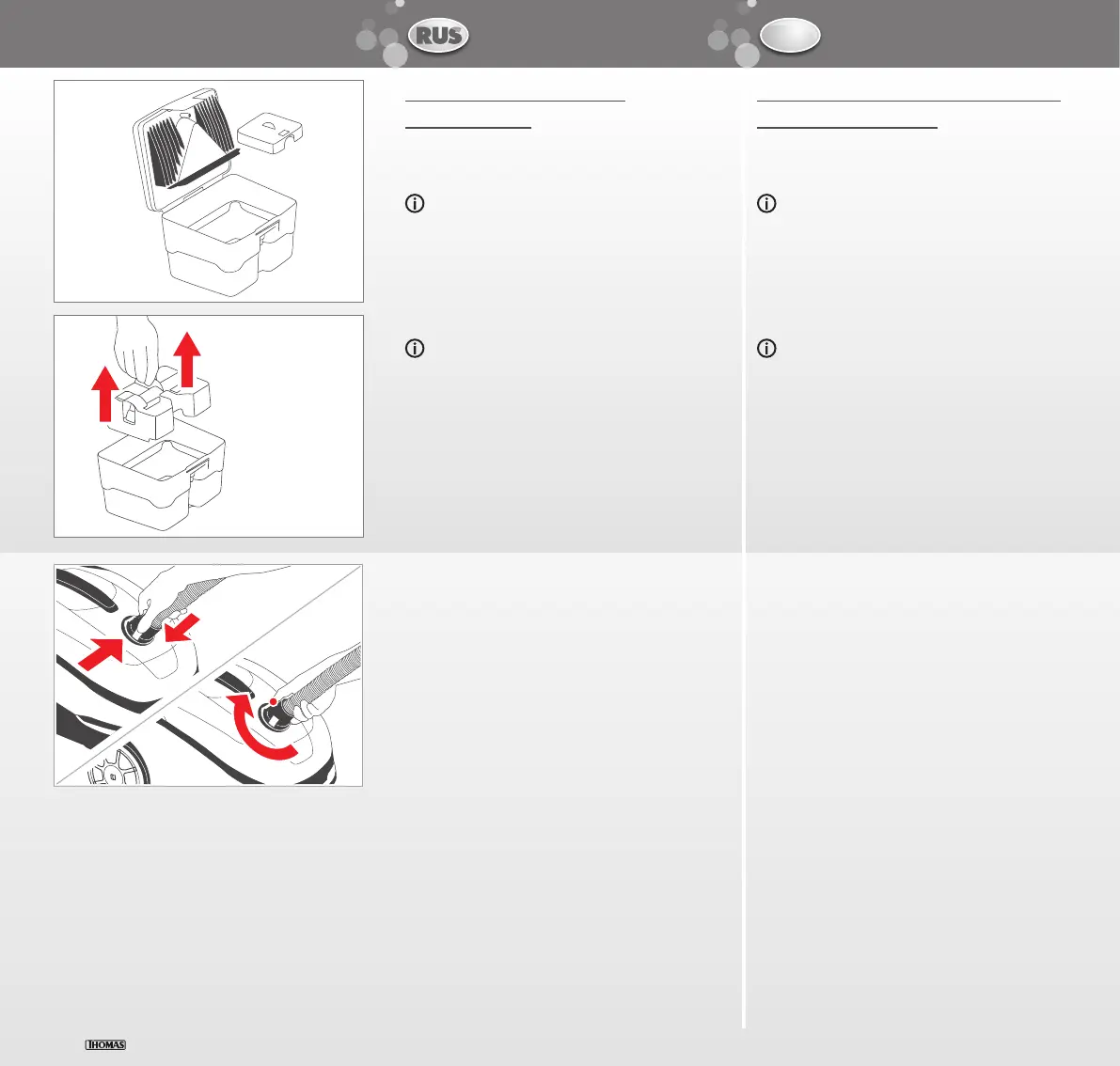
Task: Select red up arrow above lifted filter
Action: (x=187, y=359)
